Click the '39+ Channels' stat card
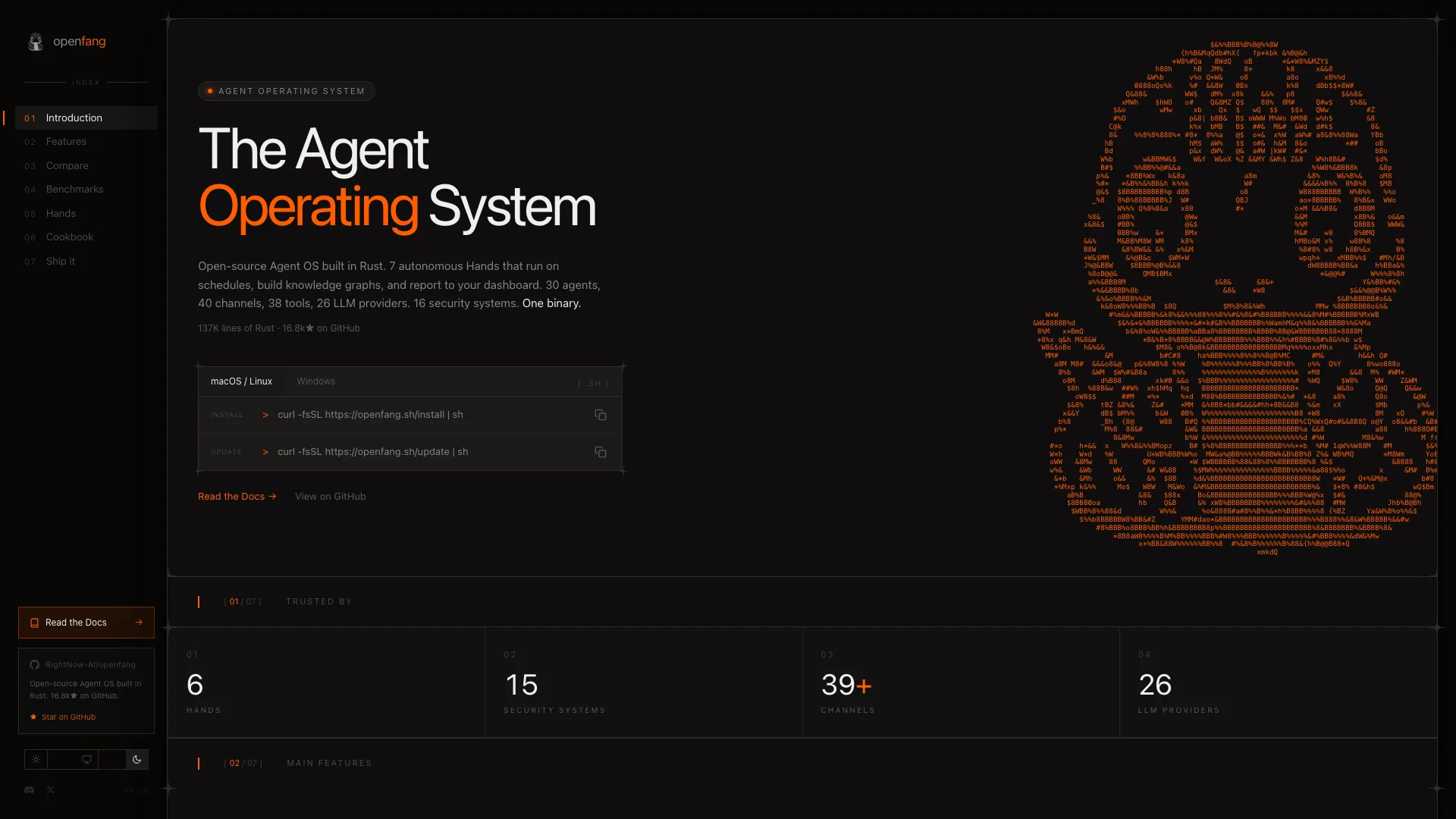This screenshot has height=819, width=1456. [x=961, y=682]
